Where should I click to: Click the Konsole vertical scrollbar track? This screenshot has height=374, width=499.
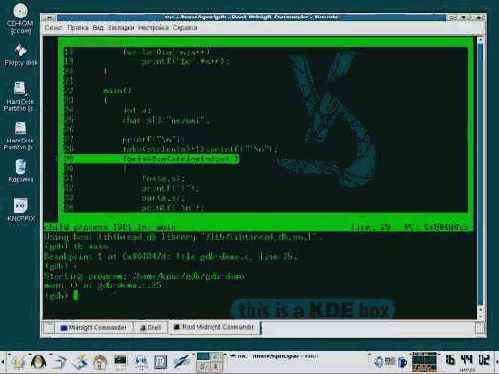tap(480, 173)
